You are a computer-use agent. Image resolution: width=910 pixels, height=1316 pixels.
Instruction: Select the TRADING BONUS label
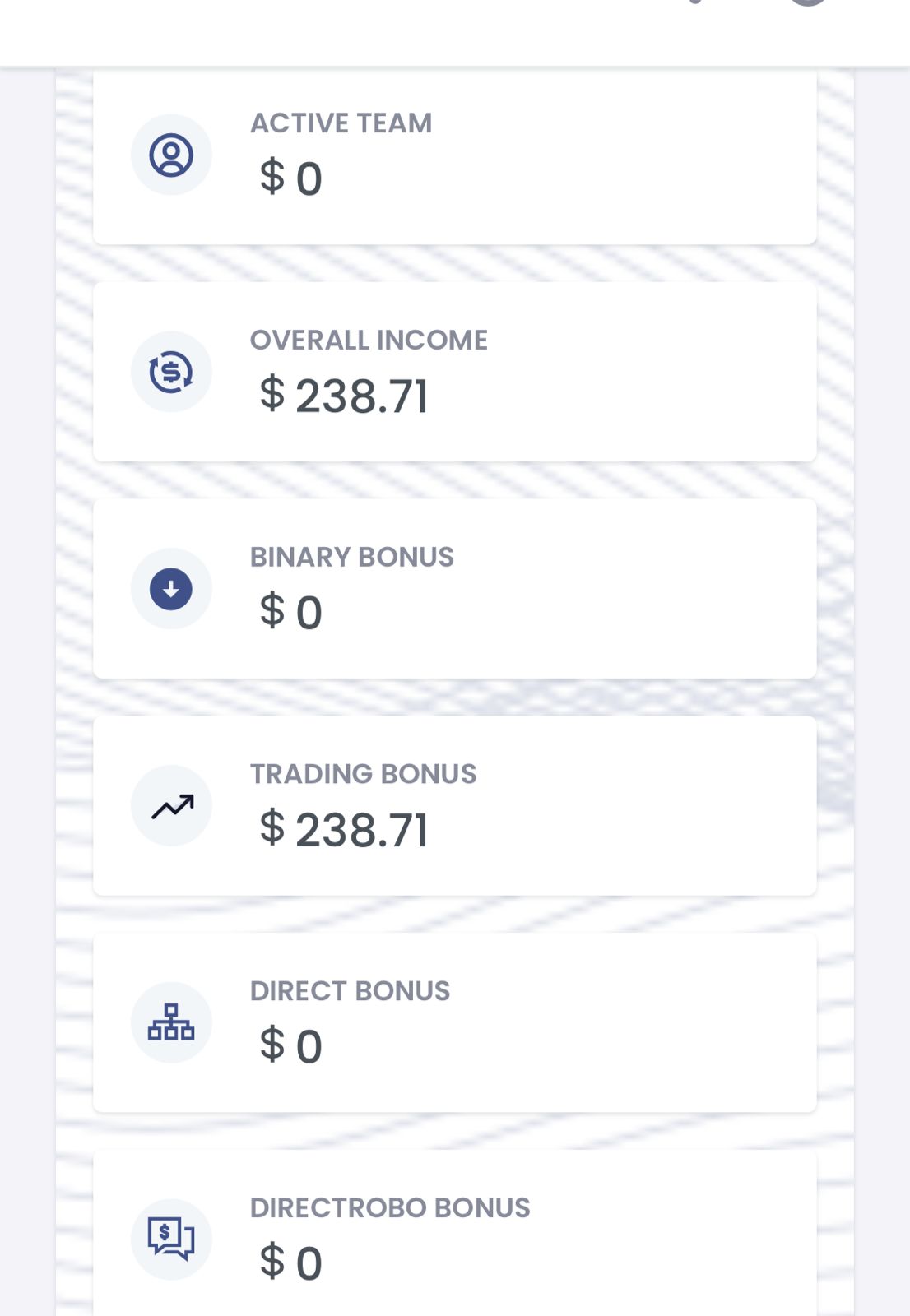click(363, 774)
